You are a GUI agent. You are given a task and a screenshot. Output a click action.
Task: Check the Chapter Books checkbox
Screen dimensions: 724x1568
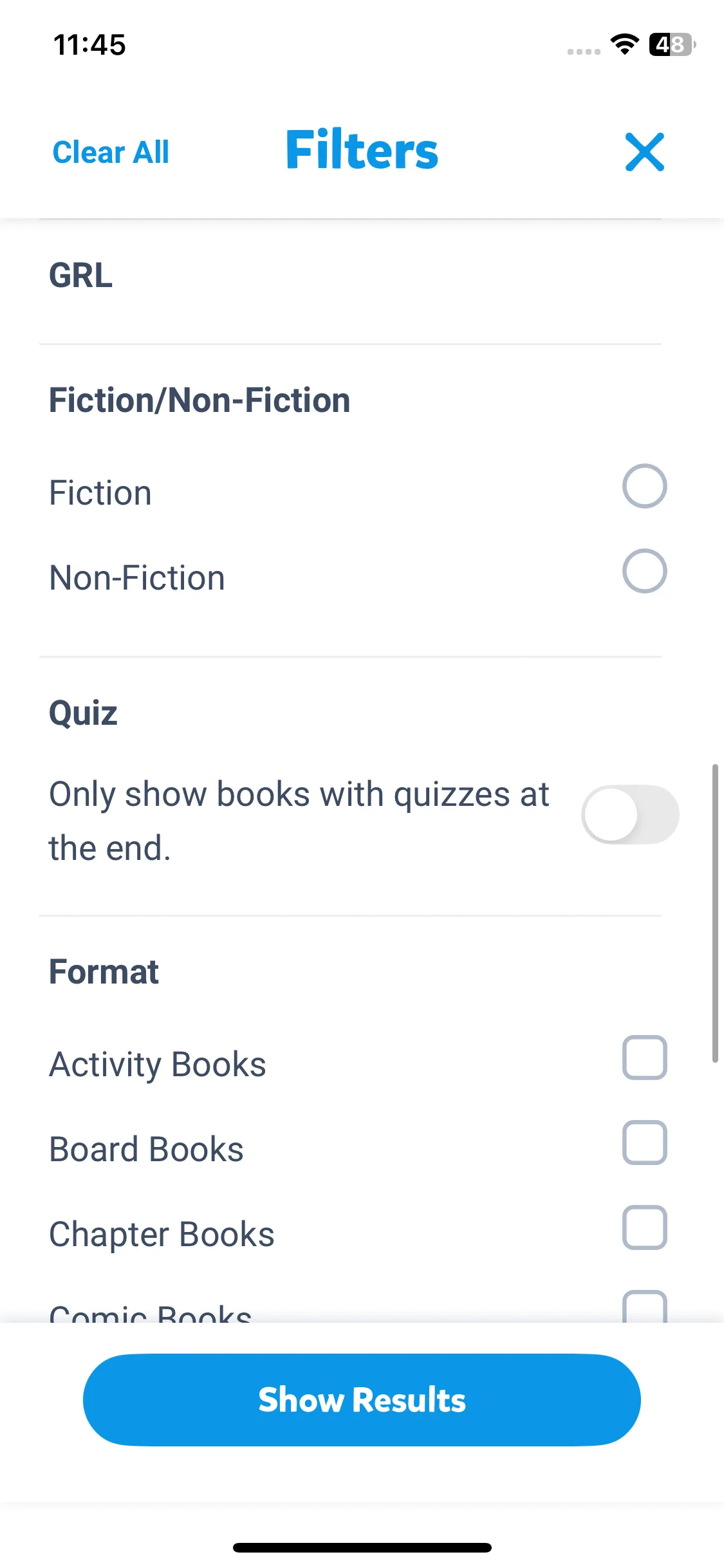[x=644, y=1227]
